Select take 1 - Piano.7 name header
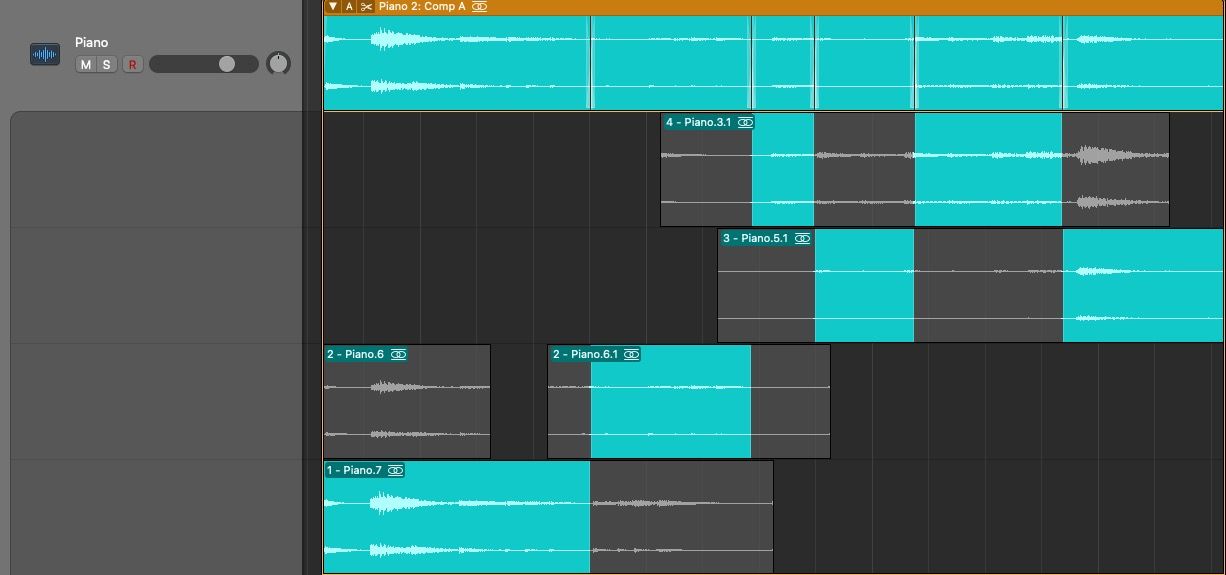1226x575 pixels. pyautogui.click(x=354, y=471)
